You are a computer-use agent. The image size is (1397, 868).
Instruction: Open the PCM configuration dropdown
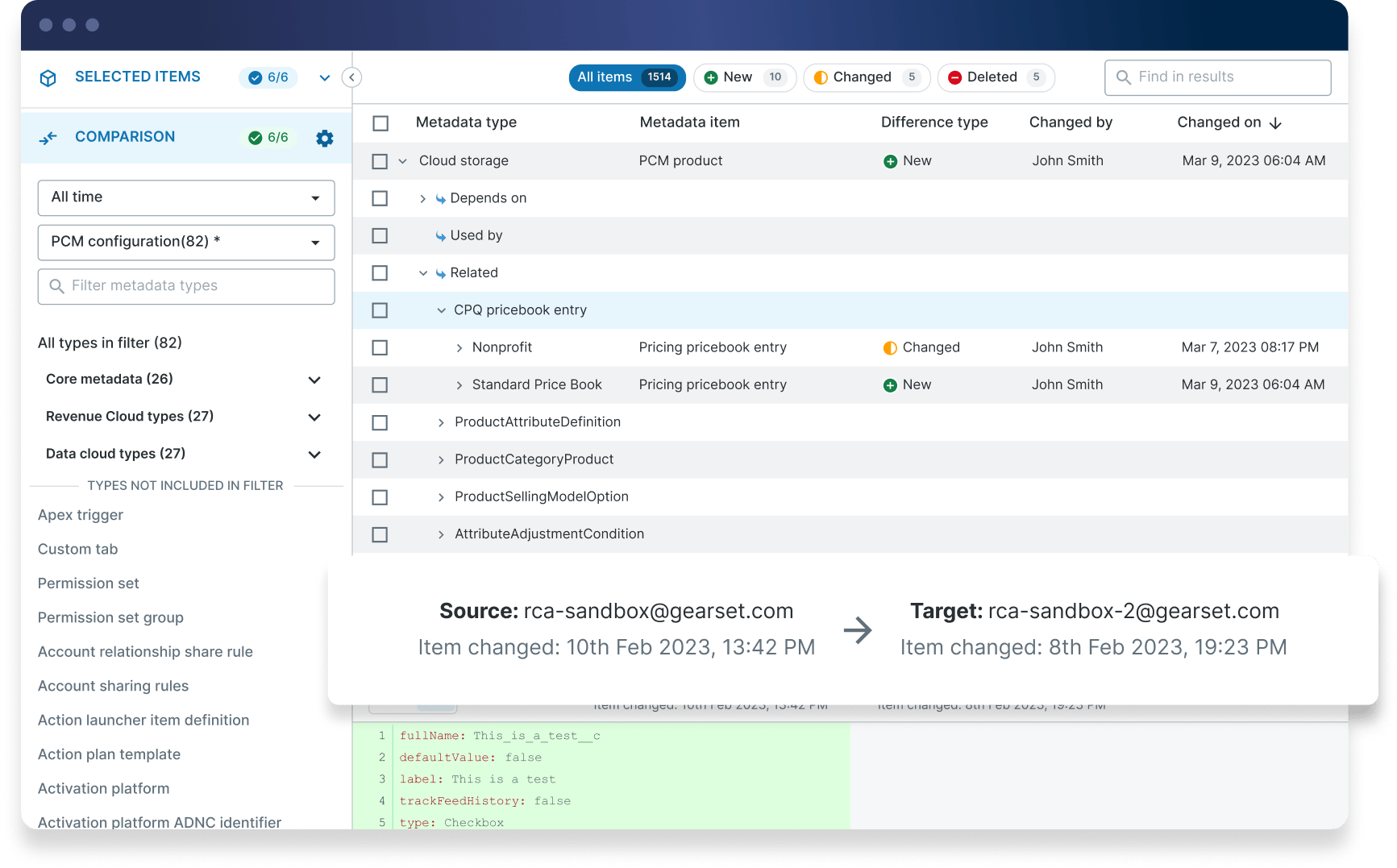point(185,242)
